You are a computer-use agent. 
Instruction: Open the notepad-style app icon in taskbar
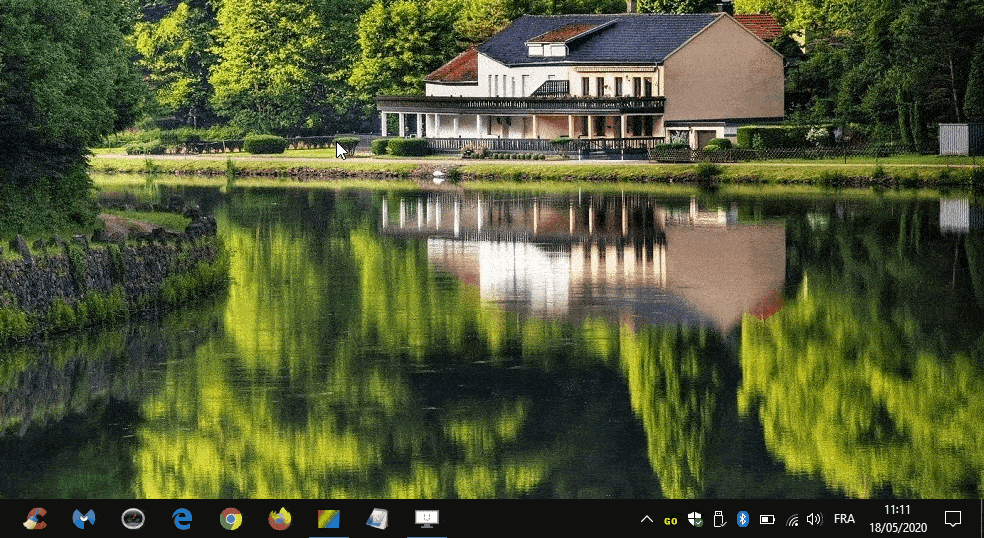pos(378,519)
